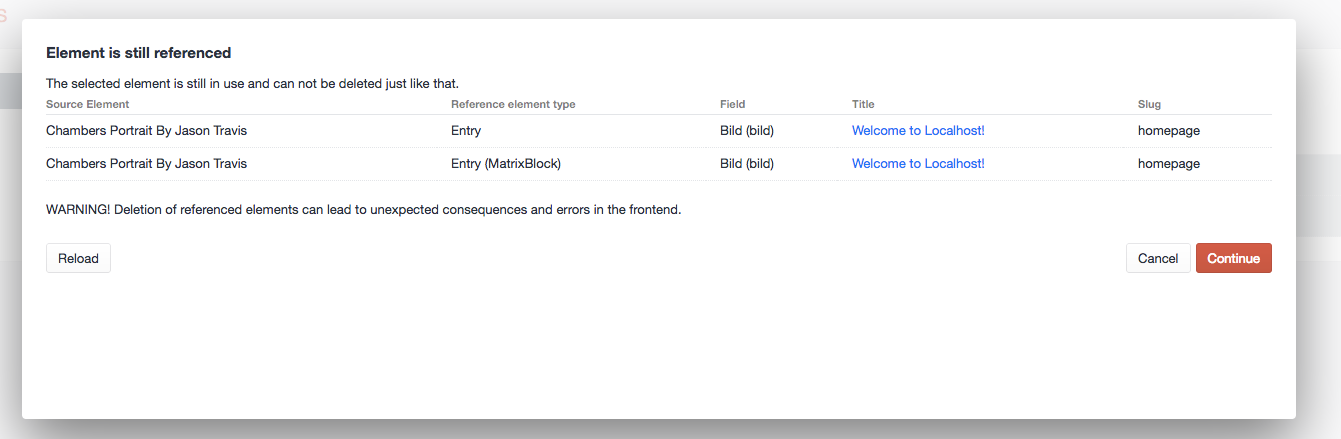Screen dimensions: 1341x439
Task: Confirm deletion with the red Continue button
Action: (1233, 258)
